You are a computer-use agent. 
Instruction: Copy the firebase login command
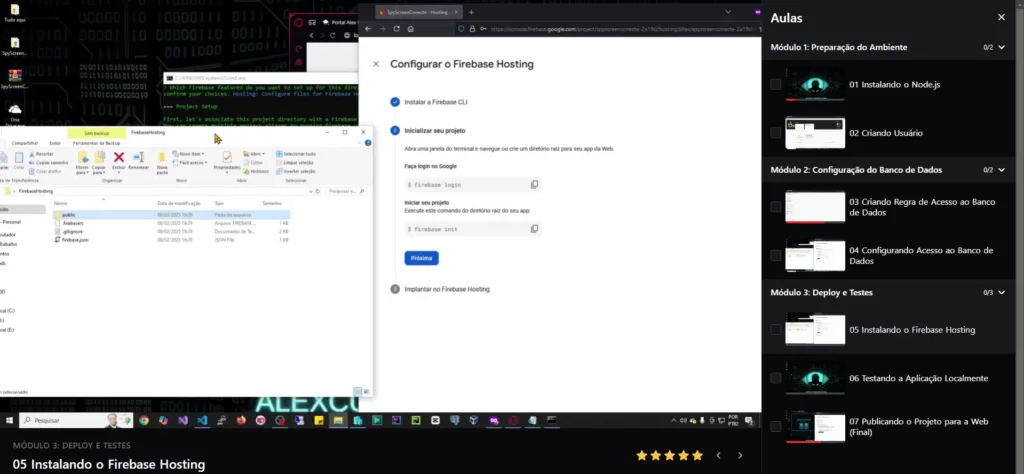coord(534,185)
